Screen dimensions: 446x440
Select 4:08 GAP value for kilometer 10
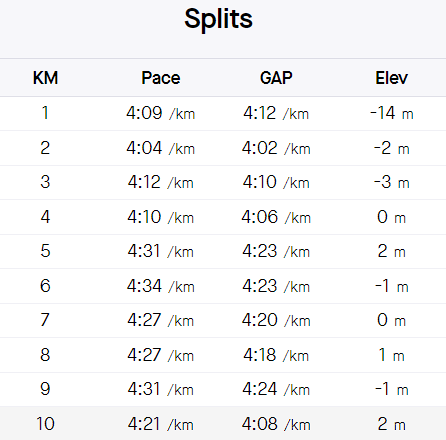(276, 424)
